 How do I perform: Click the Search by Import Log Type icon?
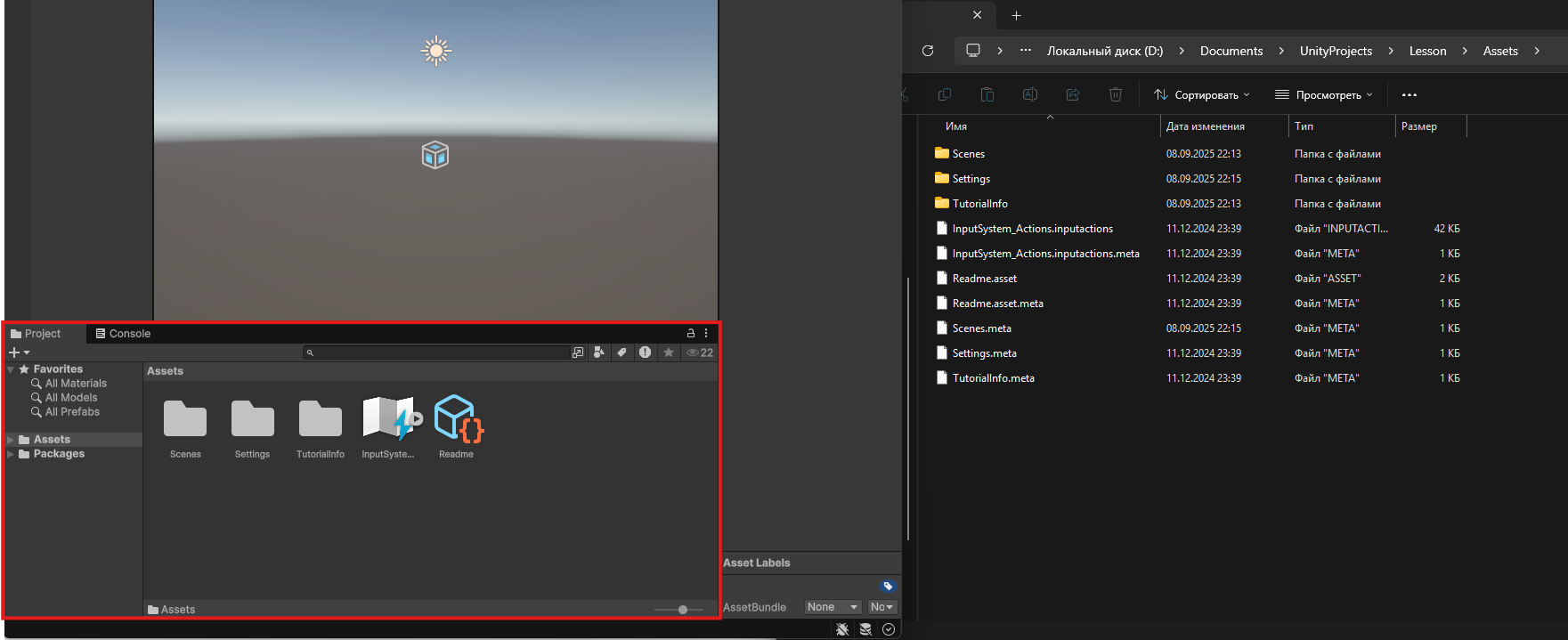pos(645,352)
